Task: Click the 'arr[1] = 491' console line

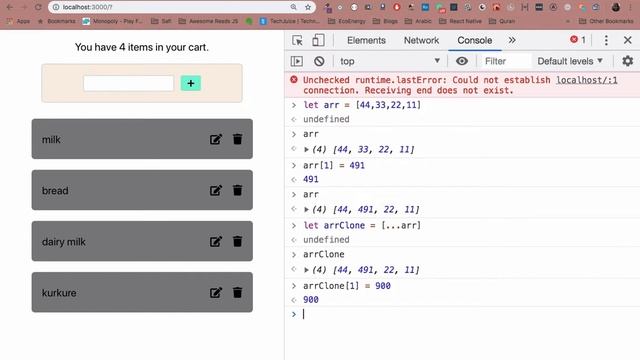Action: [334, 165]
